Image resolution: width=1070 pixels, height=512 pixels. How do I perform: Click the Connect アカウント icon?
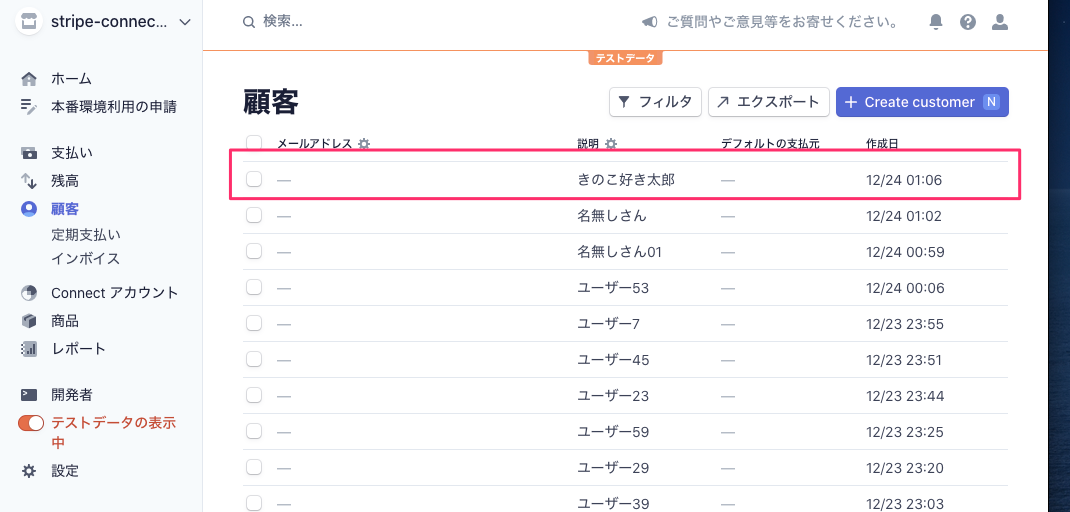click(x=29, y=293)
